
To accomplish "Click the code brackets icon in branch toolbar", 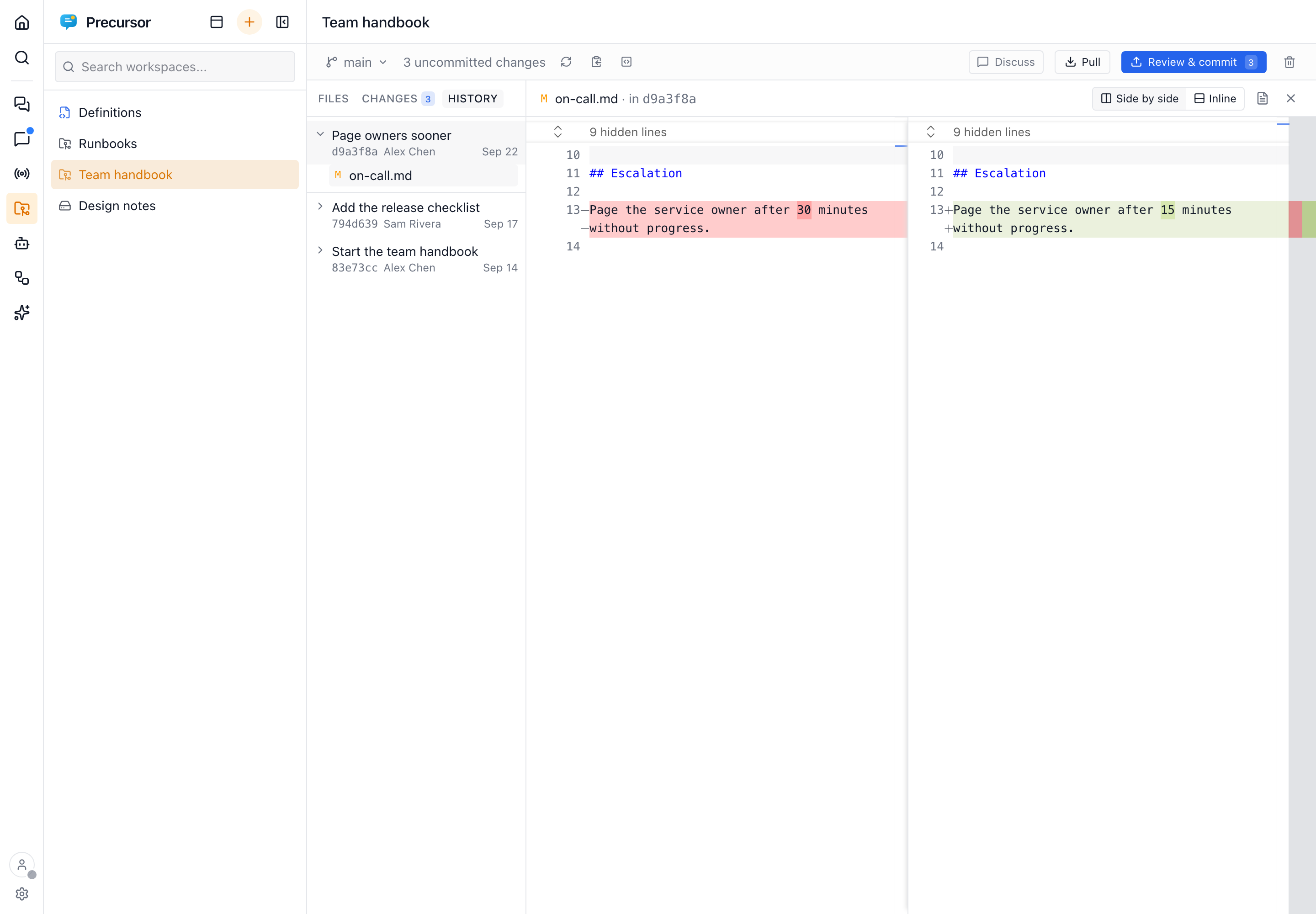I will 626,62.
